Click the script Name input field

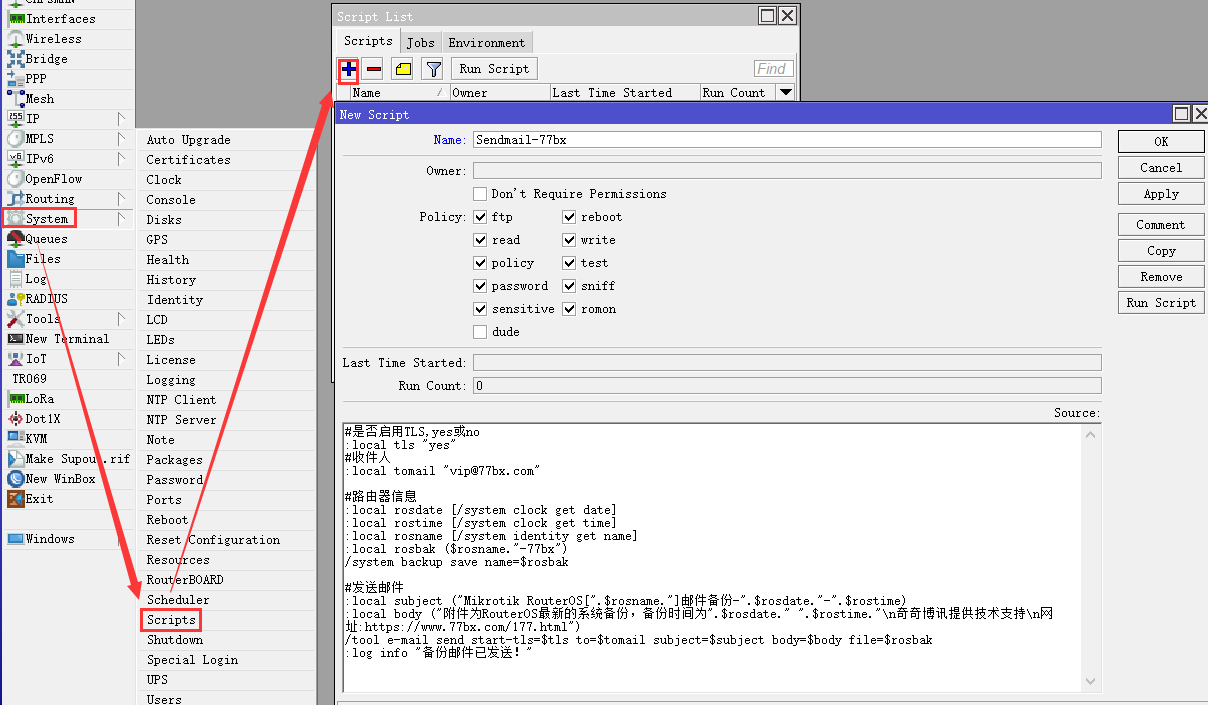[x=786, y=140]
